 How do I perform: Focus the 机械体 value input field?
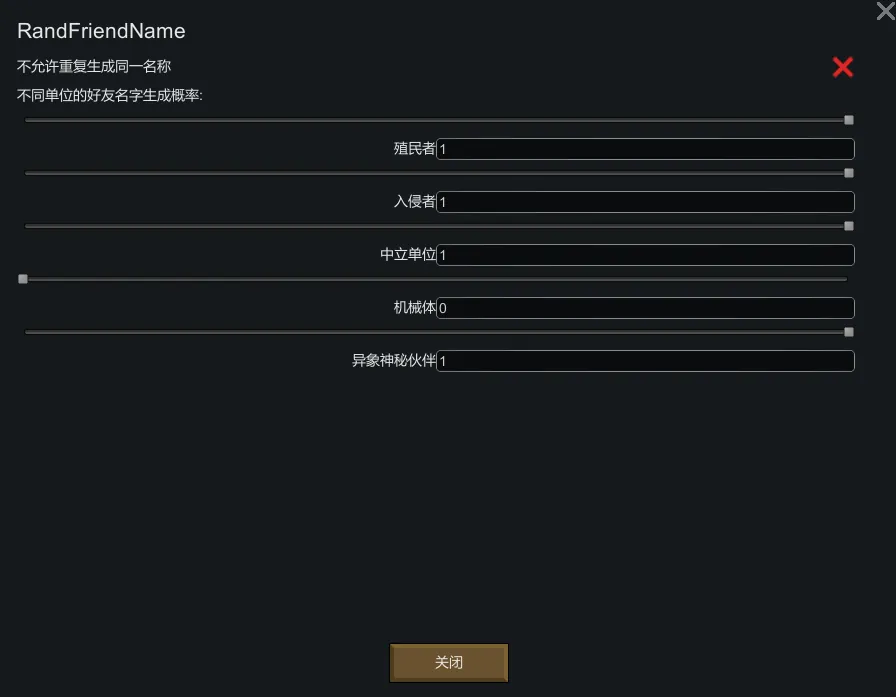coord(645,308)
